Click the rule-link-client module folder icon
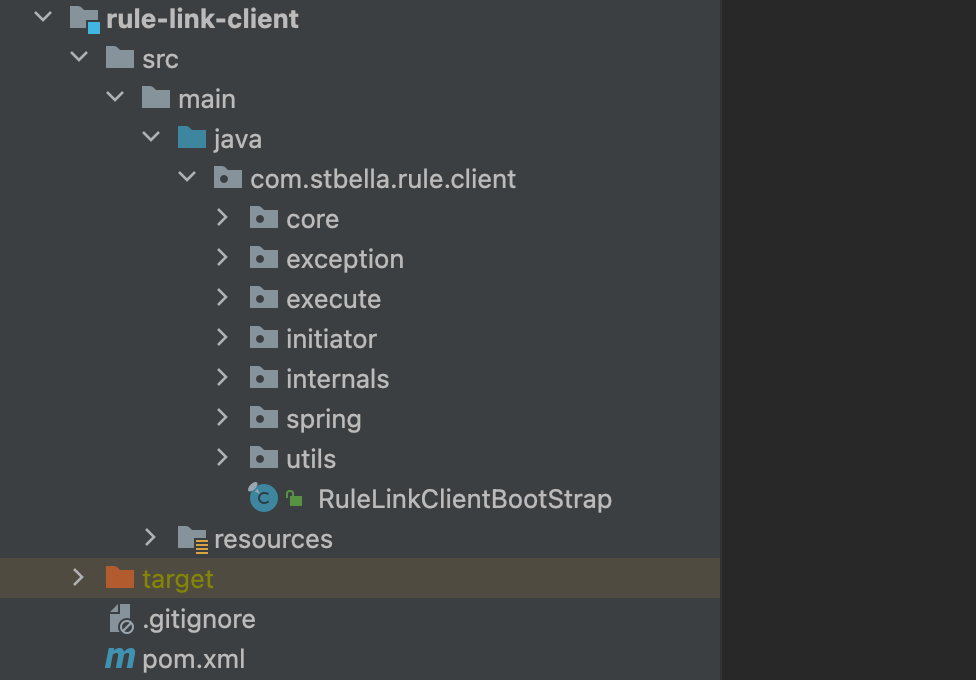This screenshot has width=976, height=680. click(84, 19)
